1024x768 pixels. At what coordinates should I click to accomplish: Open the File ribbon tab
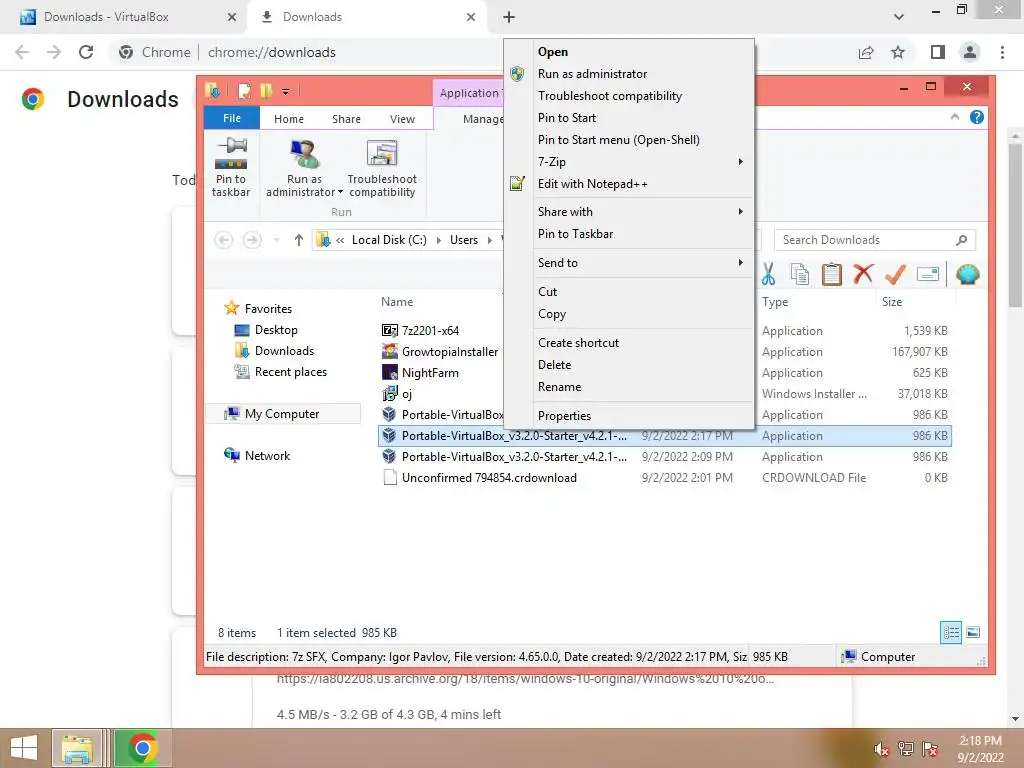click(232, 118)
